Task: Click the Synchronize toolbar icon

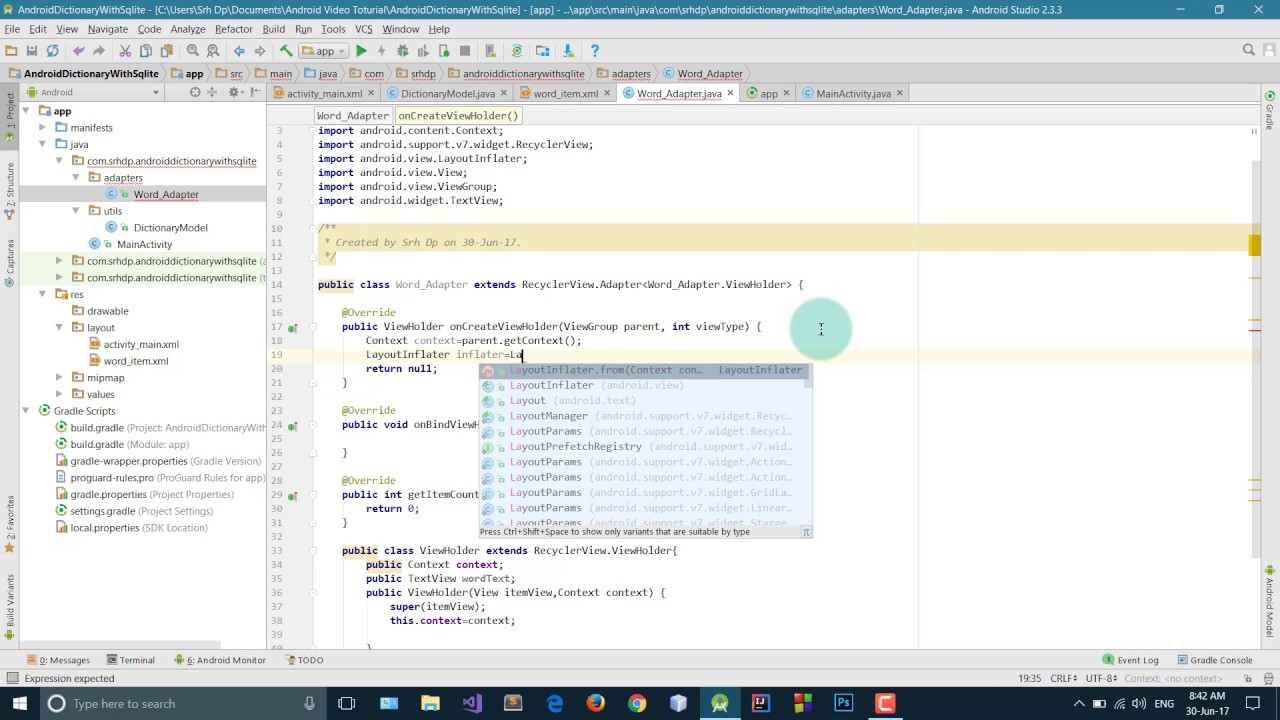Action: [x=53, y=51]
